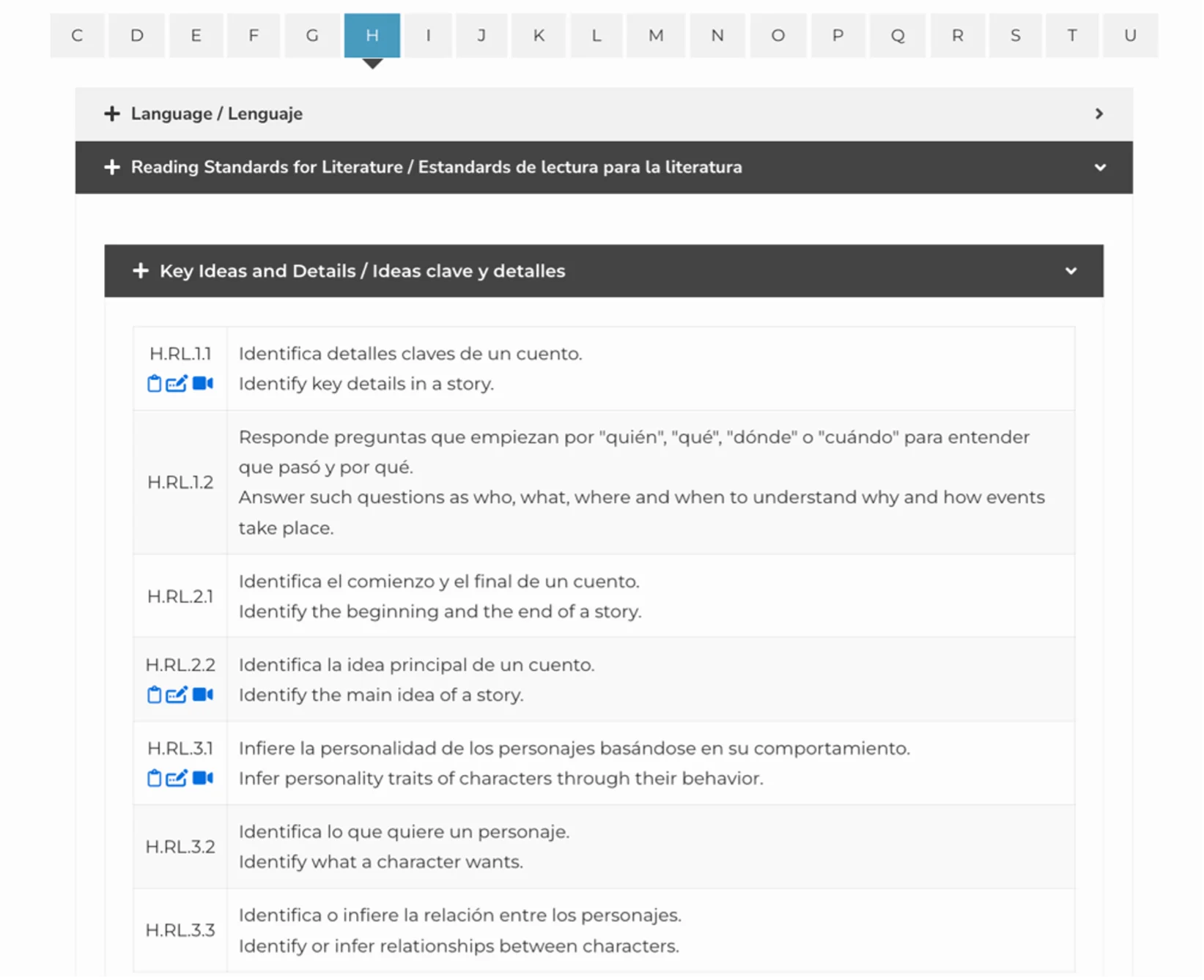Image resolution: width=1204 pixels, height=980 pixels.
Task: Click text 'Identifica el comienzo y el final'
Action: pyautogui.click(x=376, y=582)
